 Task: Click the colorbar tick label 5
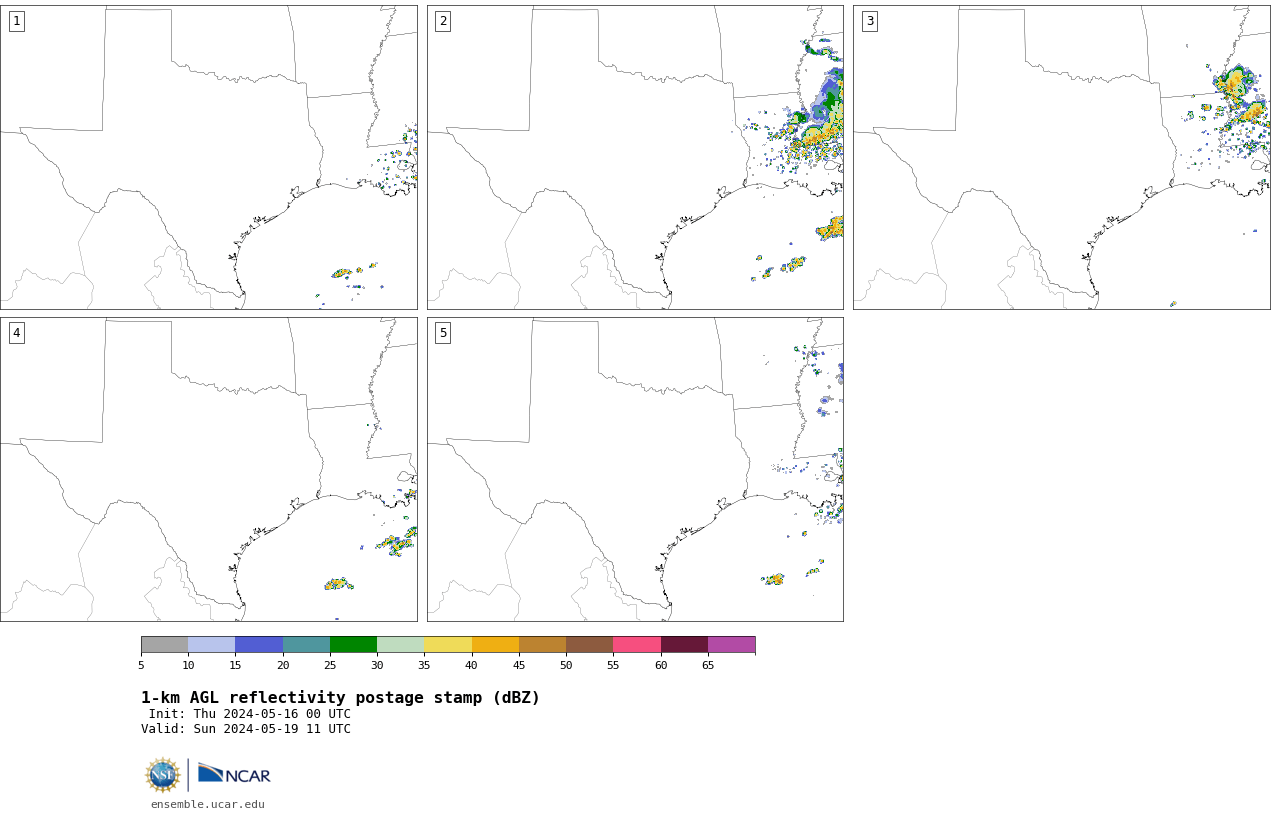(x=141, y=666)
